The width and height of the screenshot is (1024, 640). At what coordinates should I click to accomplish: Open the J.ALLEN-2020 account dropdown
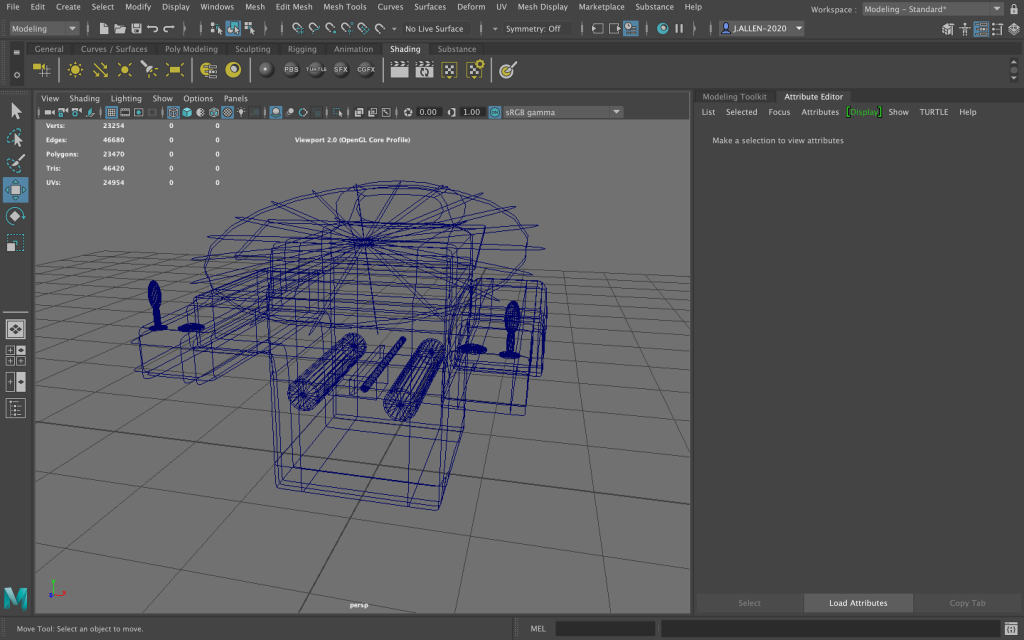pos(761,29)
